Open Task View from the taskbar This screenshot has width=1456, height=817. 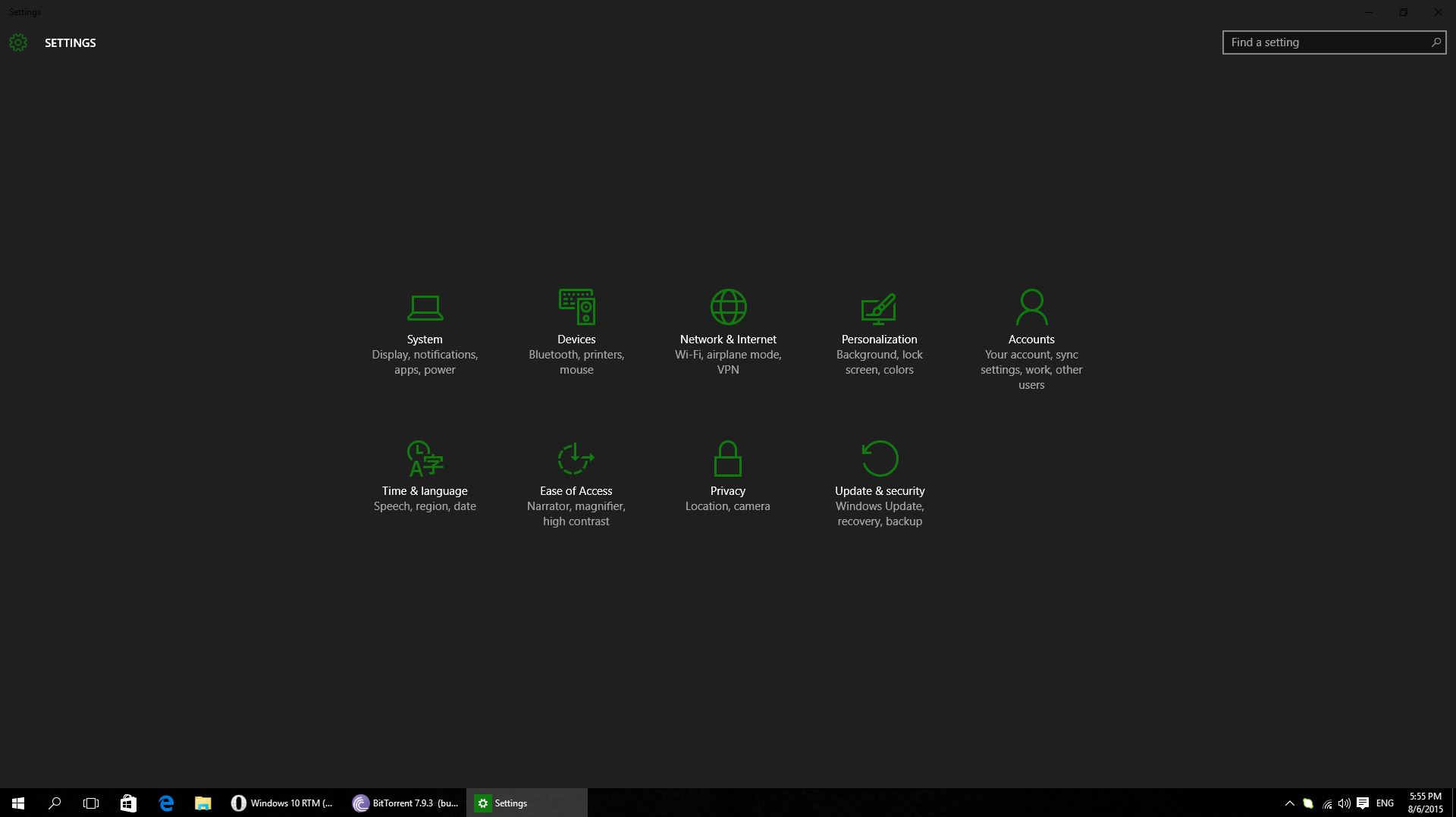(91, 803)
